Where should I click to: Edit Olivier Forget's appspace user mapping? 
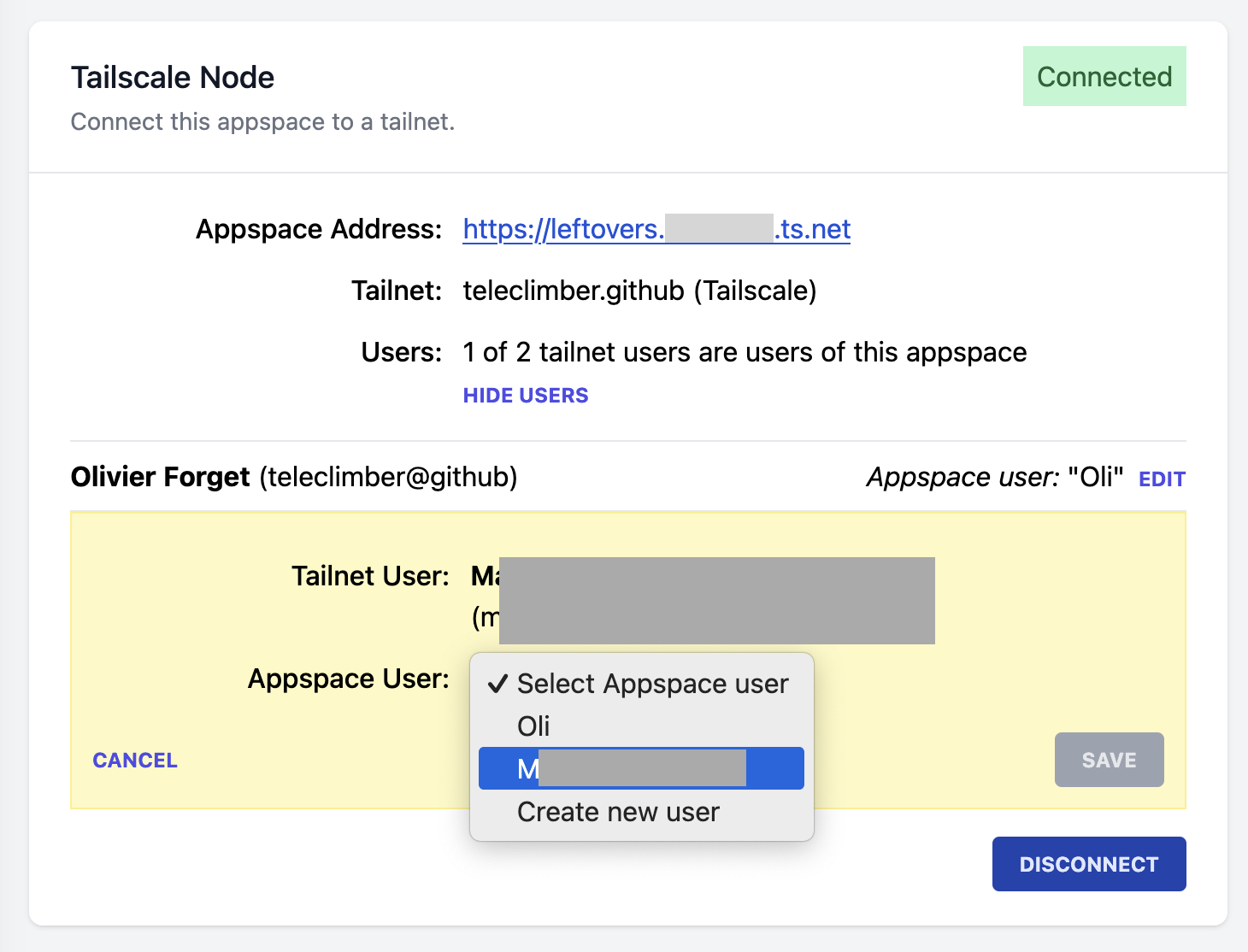click(1161, 479)
